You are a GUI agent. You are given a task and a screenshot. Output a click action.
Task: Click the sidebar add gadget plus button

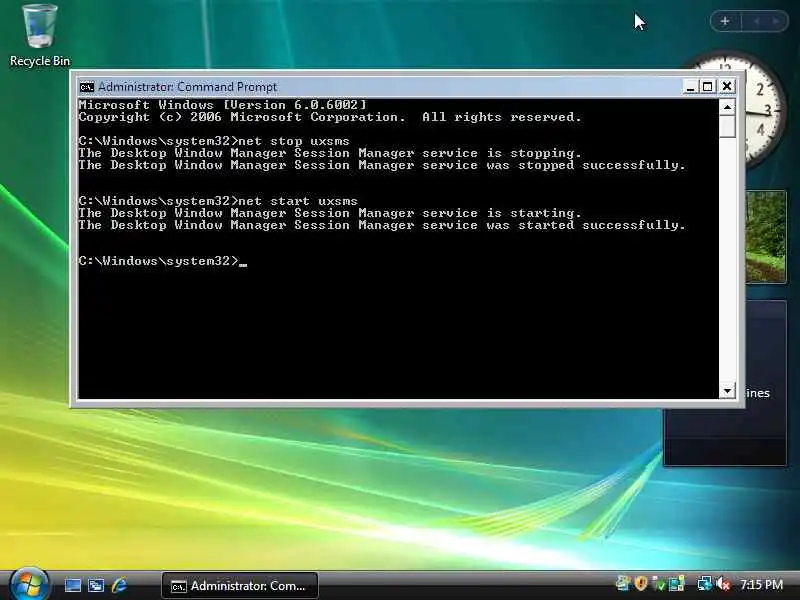click(725, 21)
